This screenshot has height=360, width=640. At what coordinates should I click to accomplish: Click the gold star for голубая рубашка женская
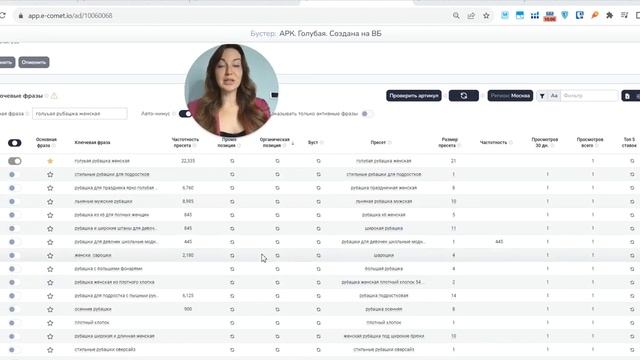(50, 161)
